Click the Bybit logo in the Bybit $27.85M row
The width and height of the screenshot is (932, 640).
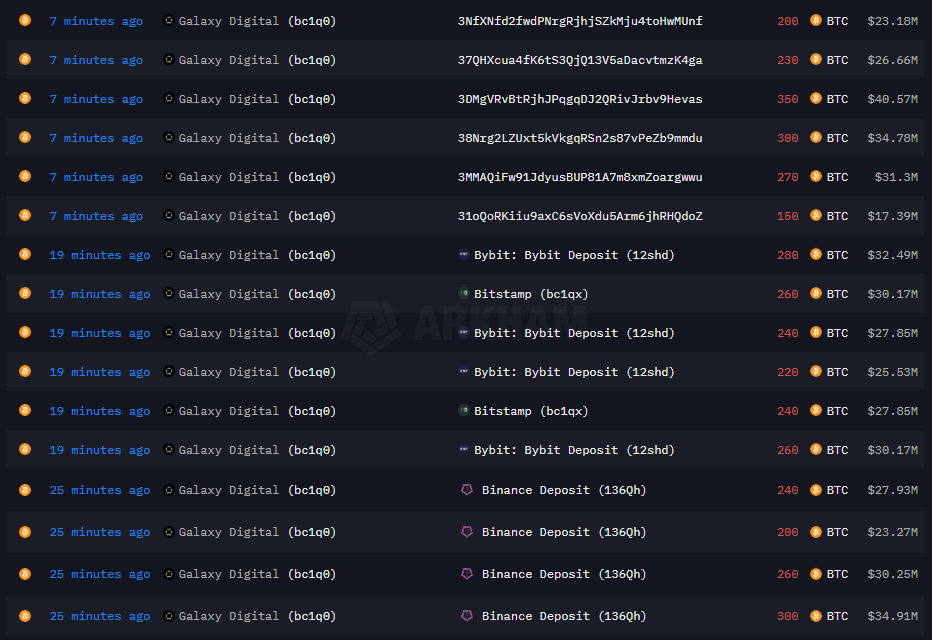point(464,332)
